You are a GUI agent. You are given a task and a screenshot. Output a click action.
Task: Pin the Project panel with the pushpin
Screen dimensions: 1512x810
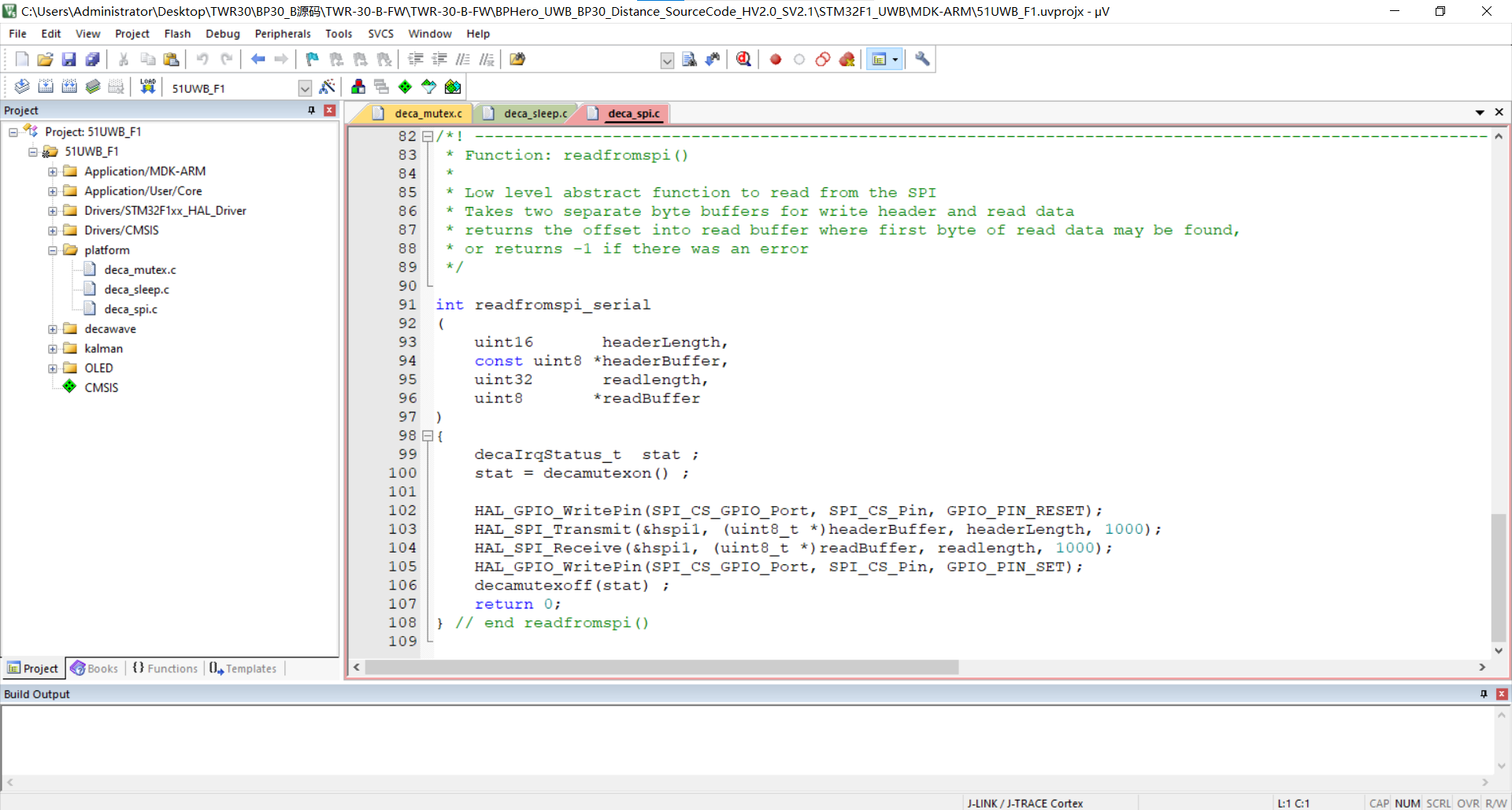(x=312, y=110)
